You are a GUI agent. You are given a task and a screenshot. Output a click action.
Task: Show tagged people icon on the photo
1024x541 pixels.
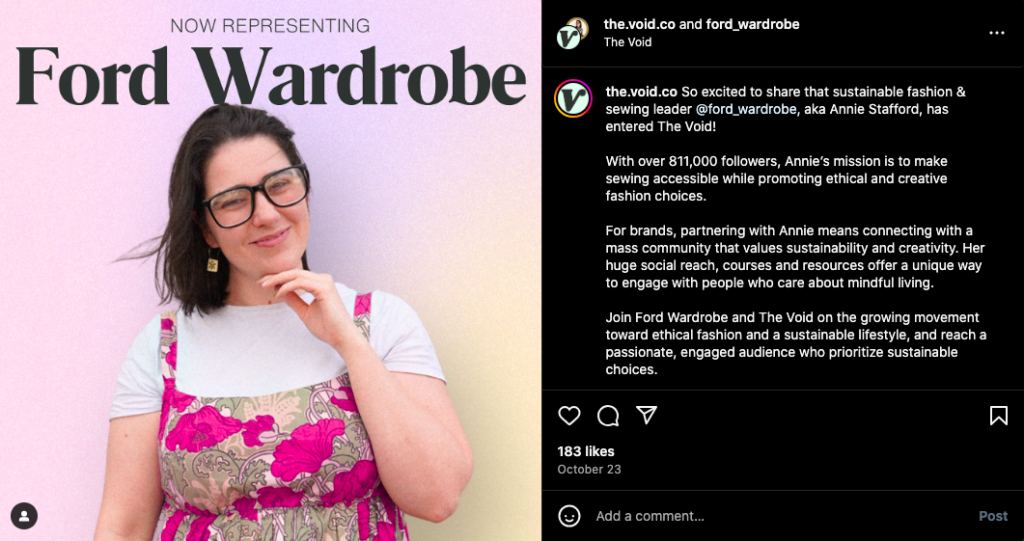tap(24, 516)
